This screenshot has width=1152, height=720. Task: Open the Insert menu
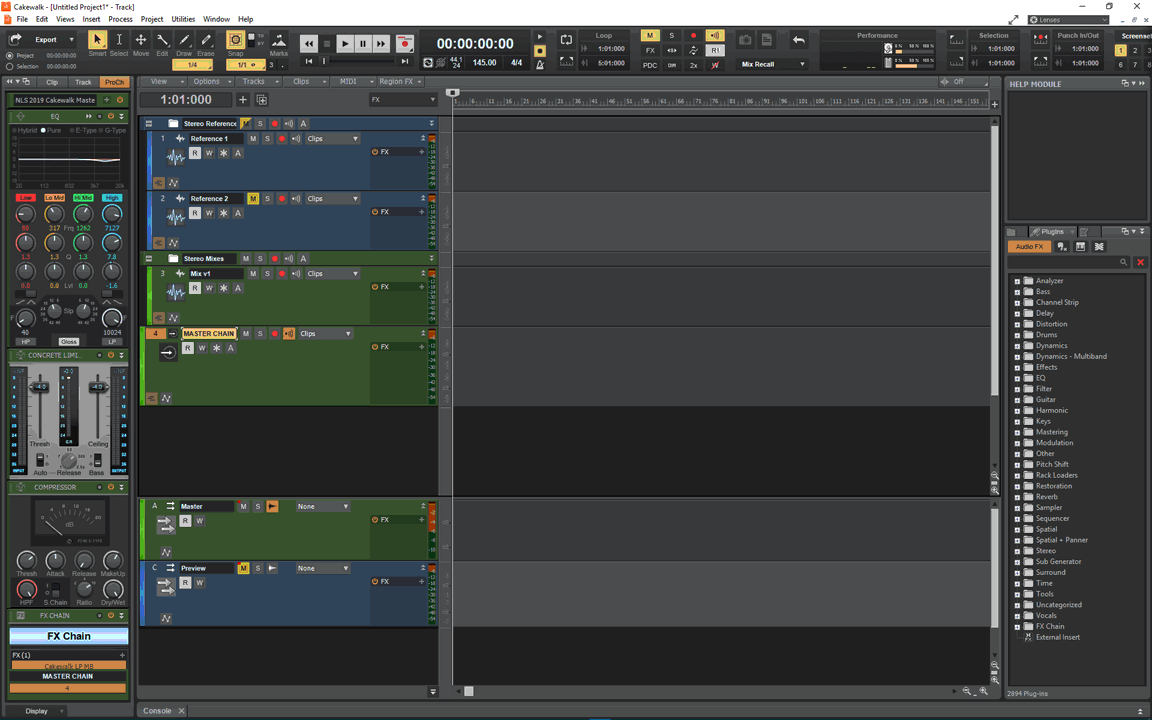[91, 19]
